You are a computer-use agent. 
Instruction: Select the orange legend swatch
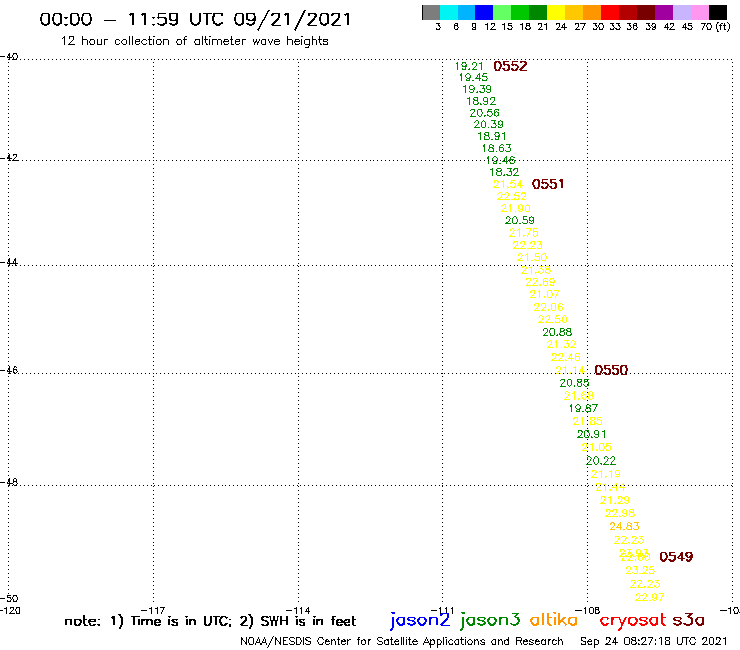(x=591, y=12)
